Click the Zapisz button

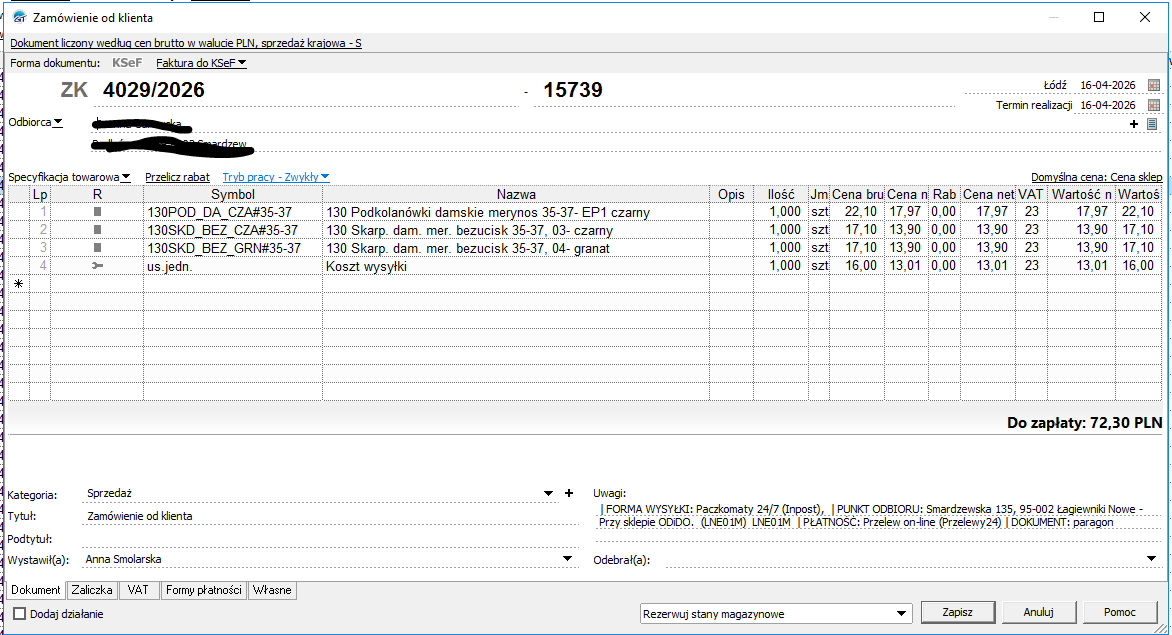pyautogui.click(x=957, y=612)
